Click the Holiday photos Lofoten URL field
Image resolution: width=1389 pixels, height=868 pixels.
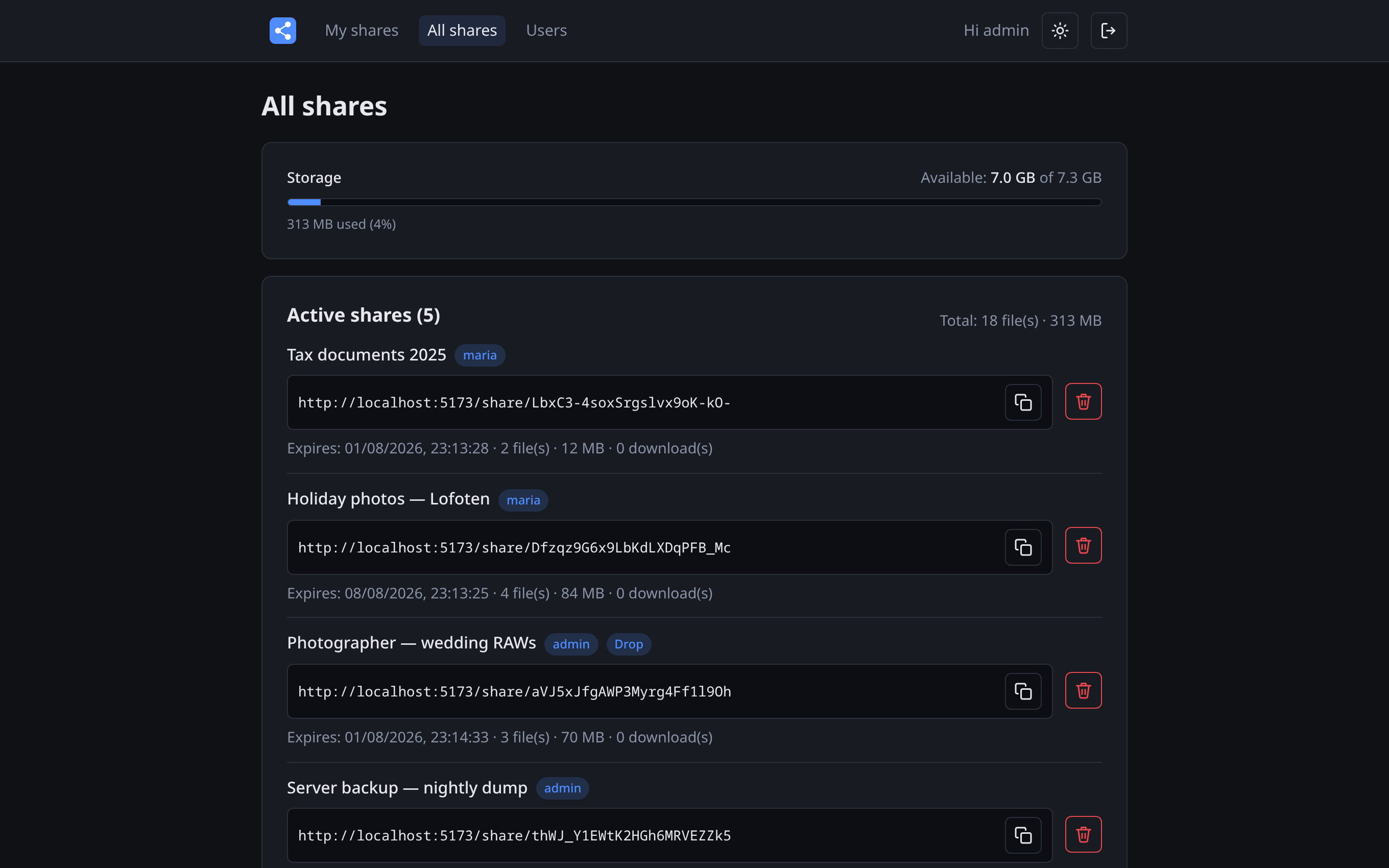[x=669, y=547]
